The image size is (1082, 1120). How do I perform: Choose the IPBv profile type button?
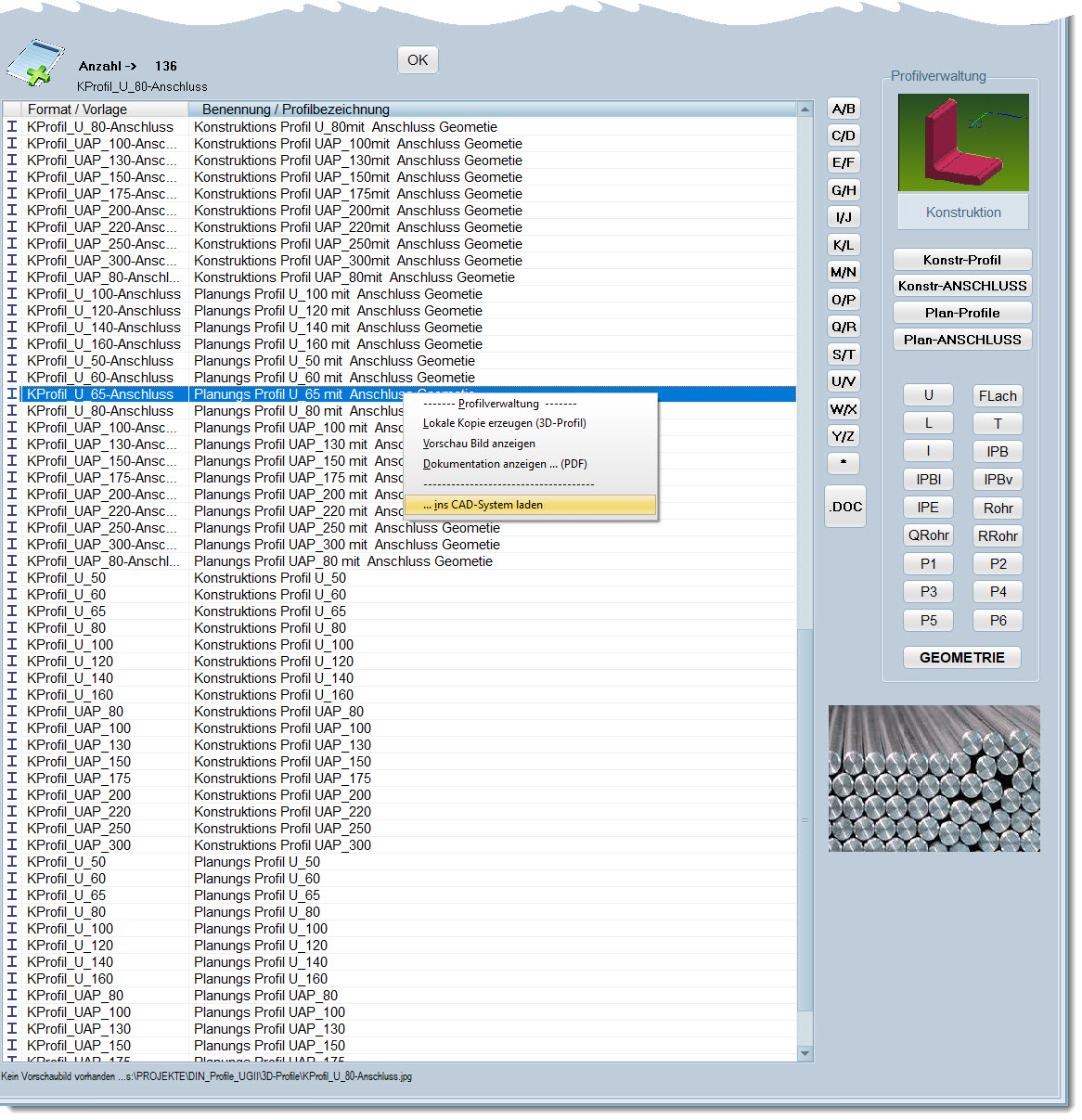pos(998,480)
